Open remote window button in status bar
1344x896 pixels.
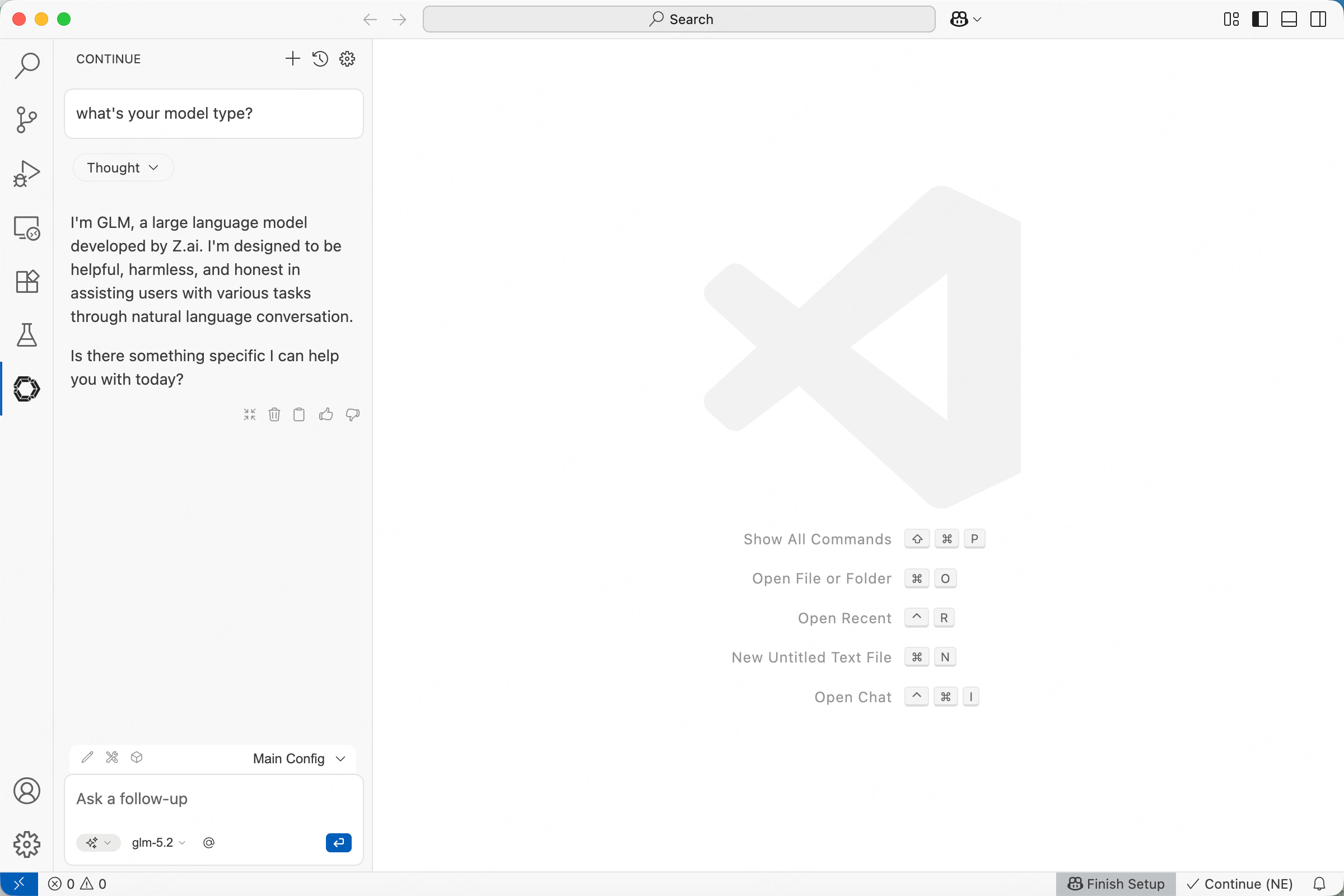click(19, 884)
